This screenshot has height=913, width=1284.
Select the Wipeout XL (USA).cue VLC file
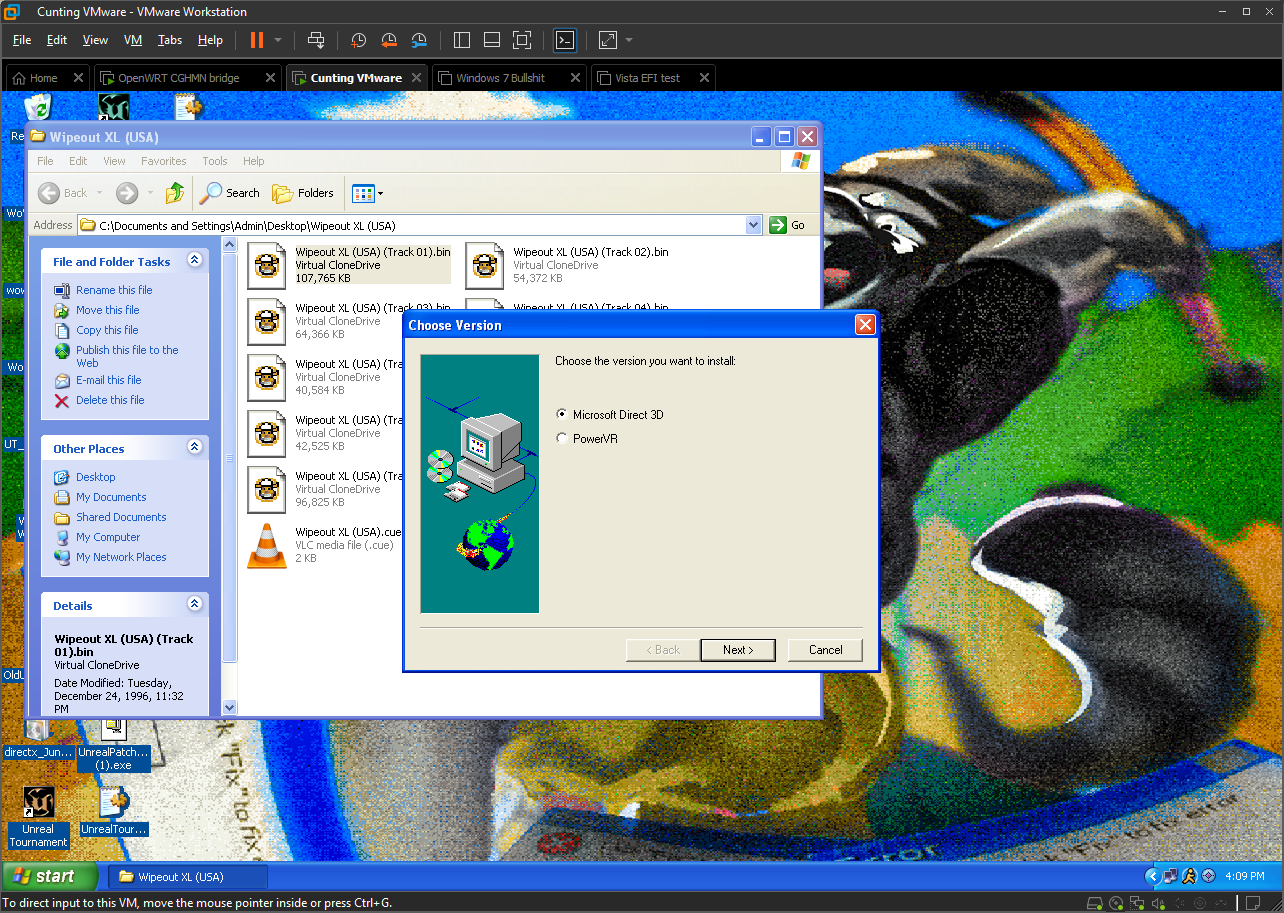coord(325,545)
